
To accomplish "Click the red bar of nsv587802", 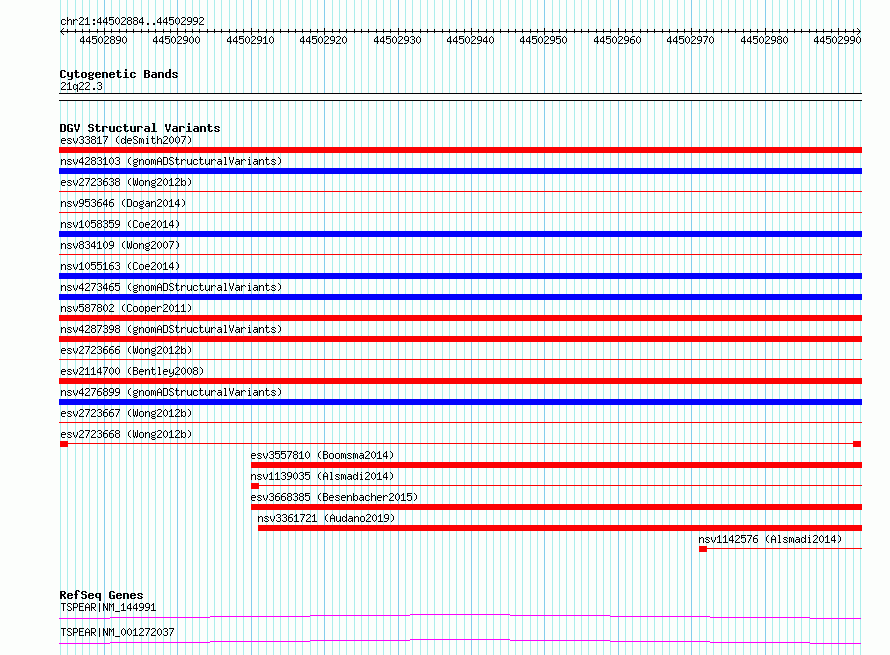I will click(x=460, y=318).
